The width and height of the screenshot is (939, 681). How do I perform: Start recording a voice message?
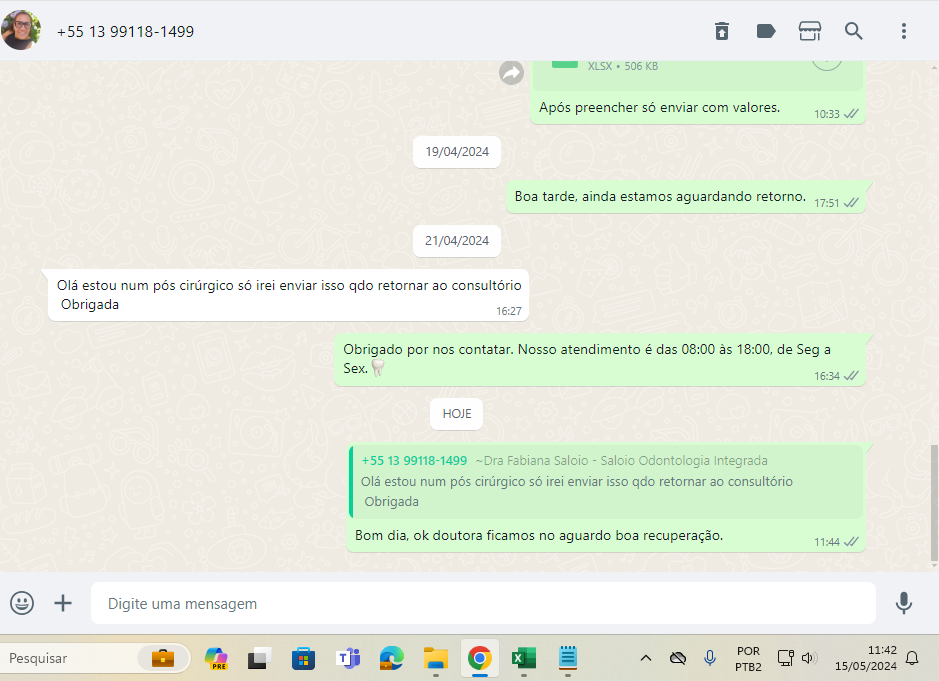tap(904, 603)
